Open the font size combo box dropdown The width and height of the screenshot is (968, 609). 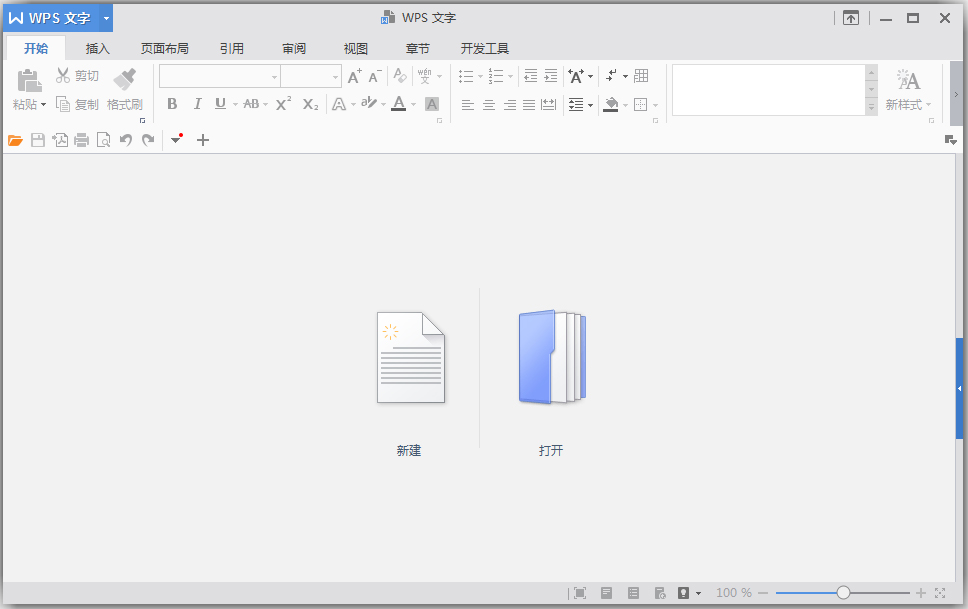click(x=335, y=77)
